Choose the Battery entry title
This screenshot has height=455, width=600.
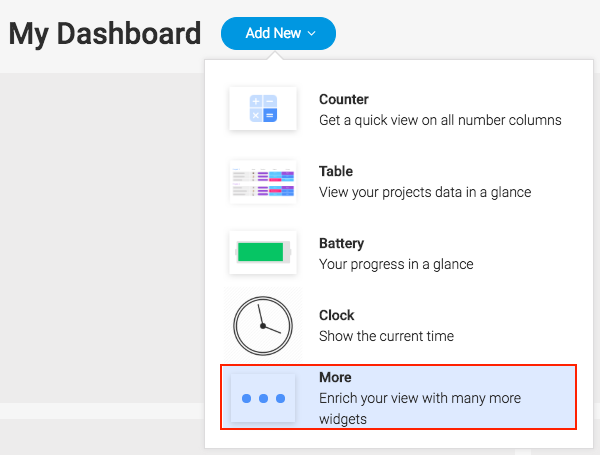pyautogui.click(x=341, y=243)
